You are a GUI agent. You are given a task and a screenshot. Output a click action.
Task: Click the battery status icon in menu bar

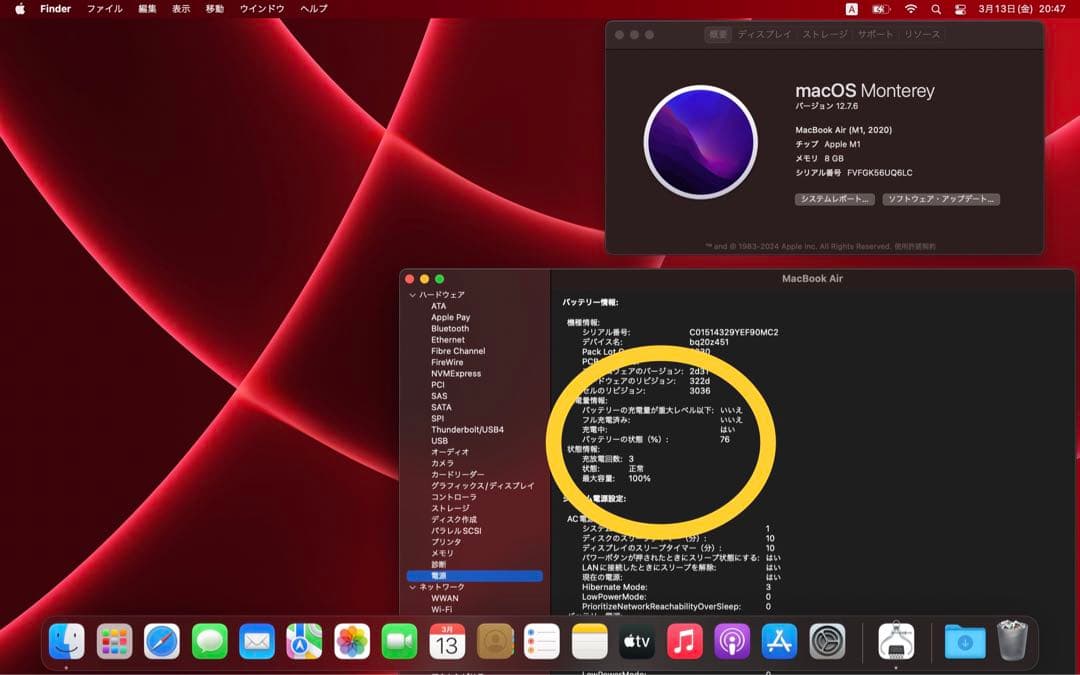coord(881,9)
